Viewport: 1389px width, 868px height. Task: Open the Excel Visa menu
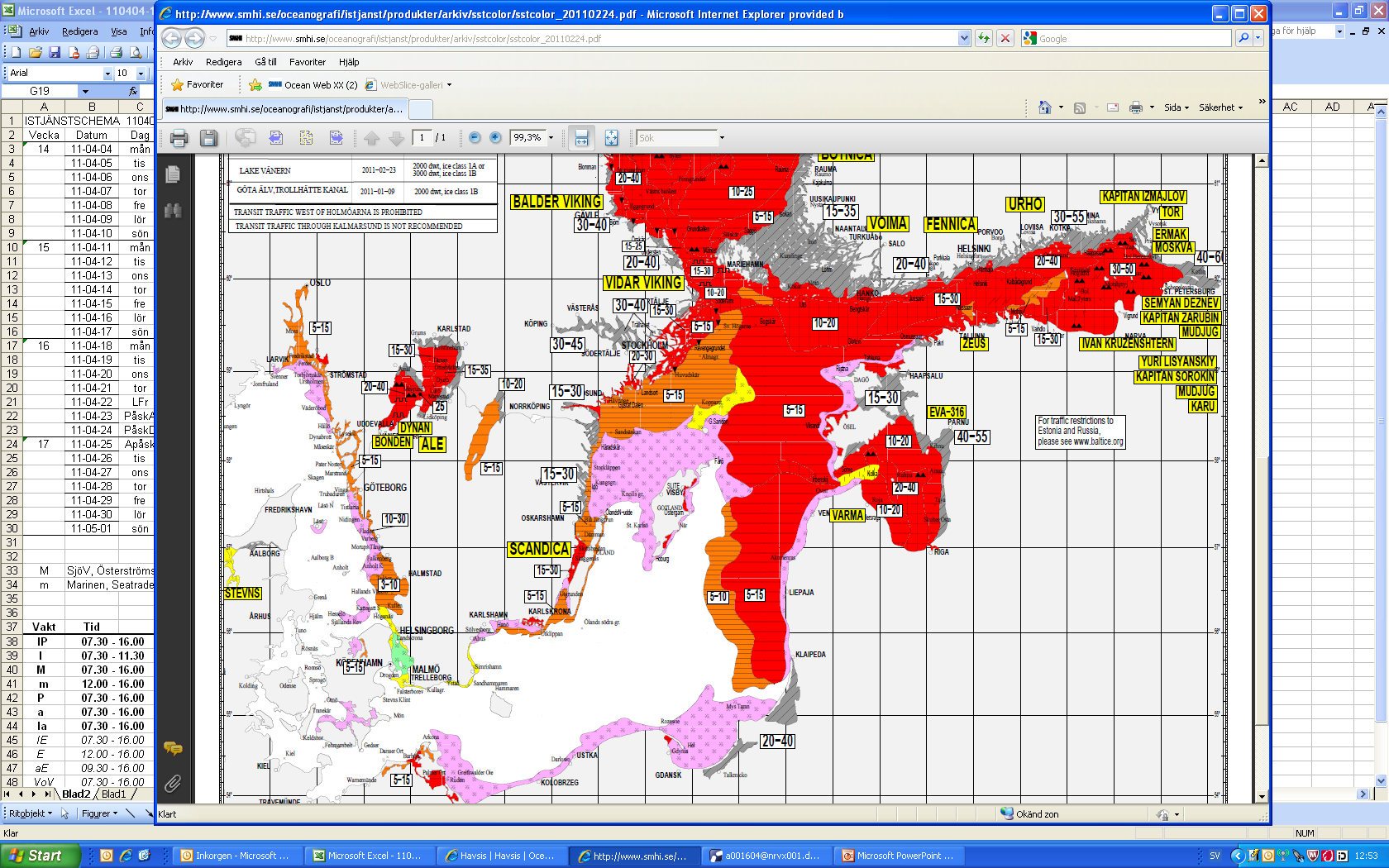click(119, 31)
